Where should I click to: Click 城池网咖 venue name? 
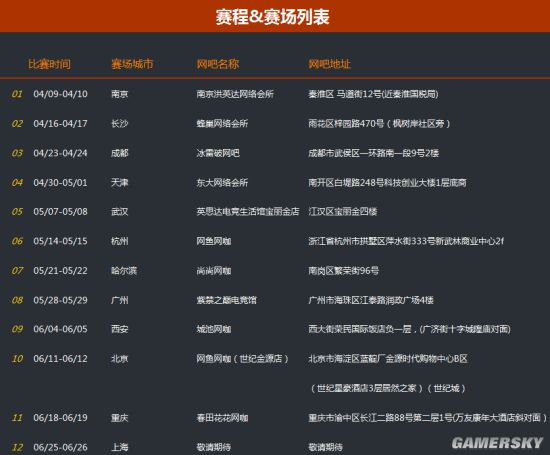tap(214, 329)
